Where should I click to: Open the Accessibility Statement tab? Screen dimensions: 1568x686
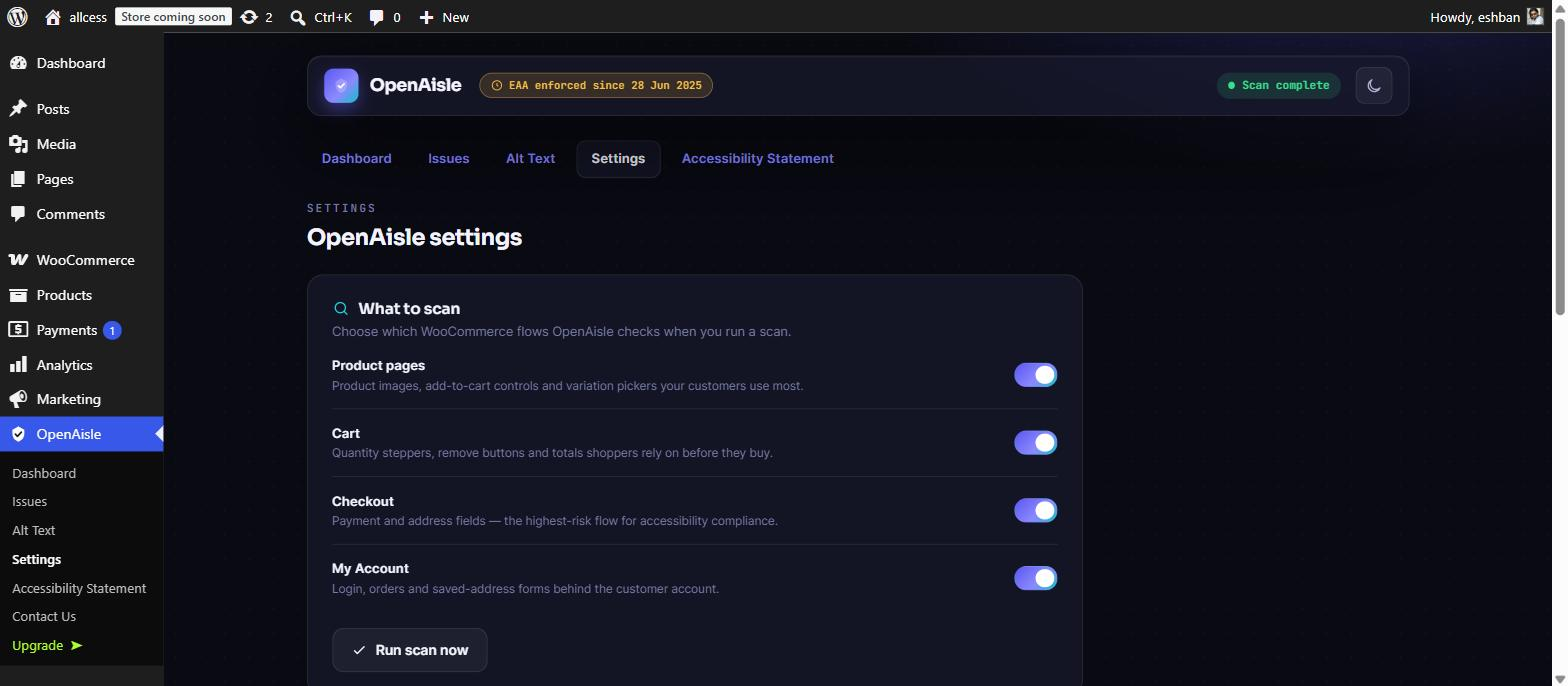[758, 159]
